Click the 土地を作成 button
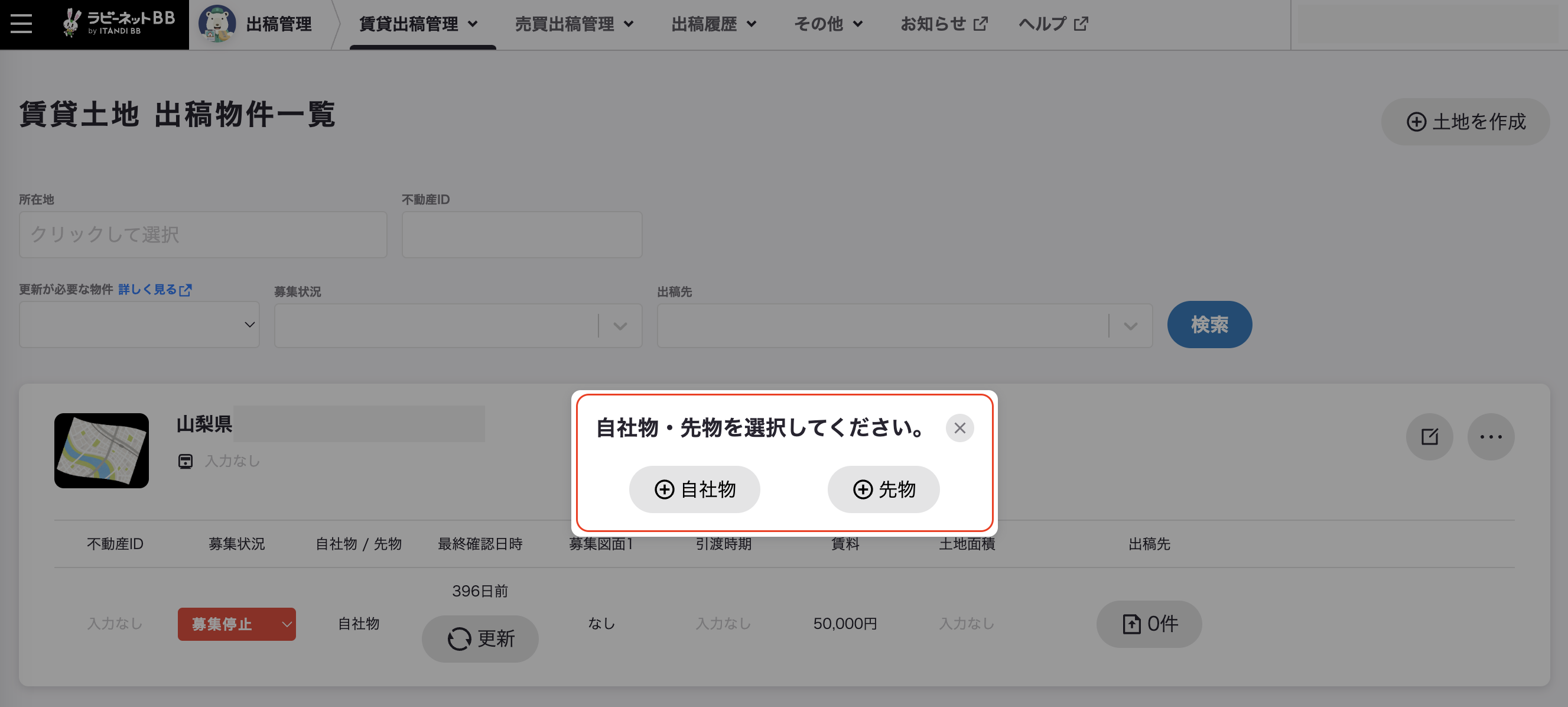Viewport: 1568px width, 707px height. (1466, 122)
